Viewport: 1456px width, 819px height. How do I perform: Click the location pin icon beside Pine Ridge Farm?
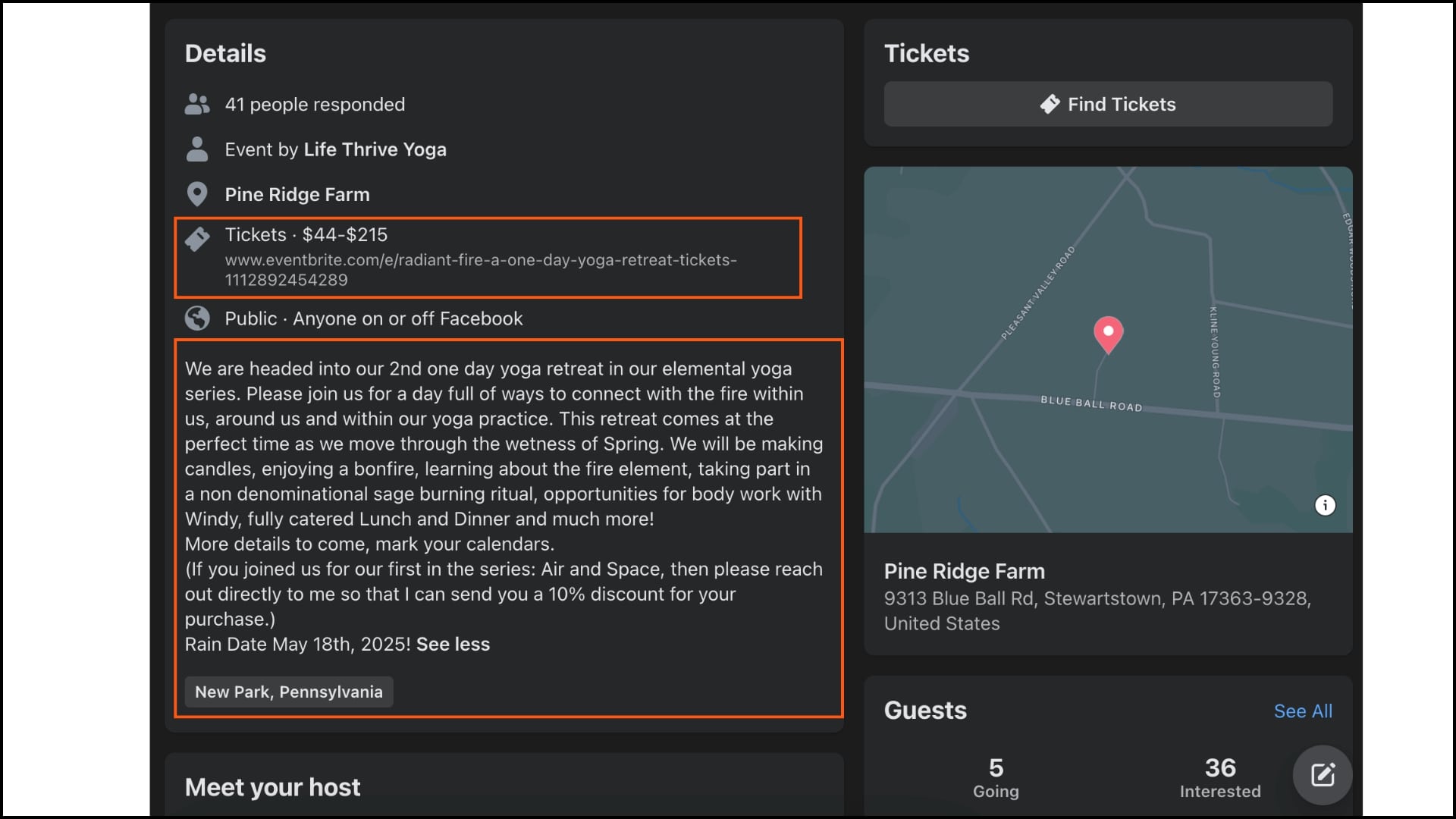point(197,194)
